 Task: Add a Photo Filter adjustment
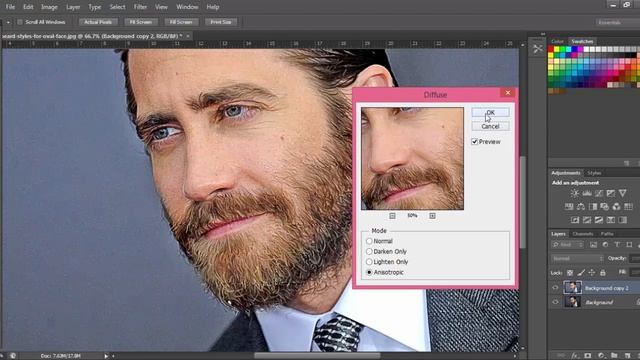coord(604,207)
